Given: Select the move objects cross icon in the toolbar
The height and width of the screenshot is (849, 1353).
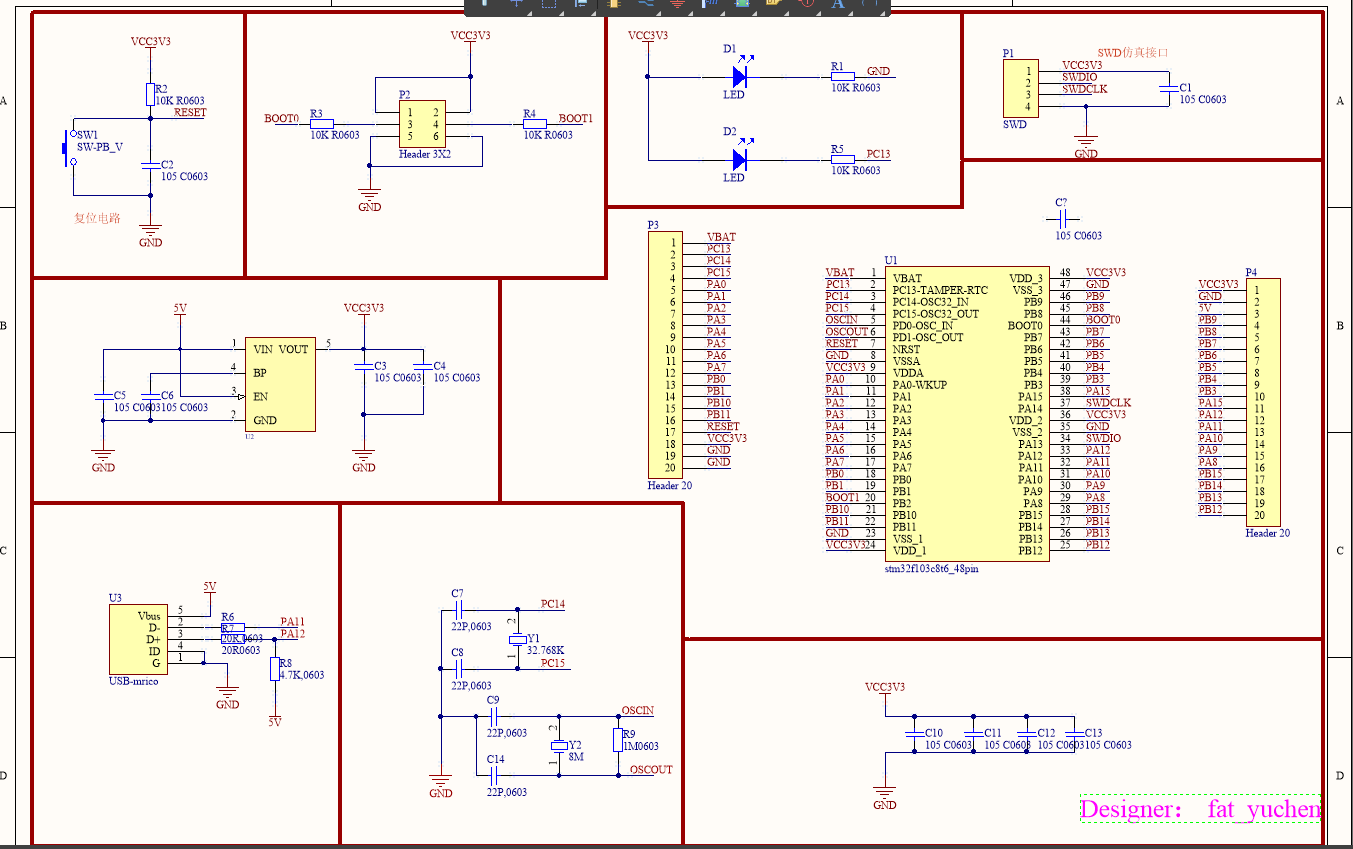Looking at the screenshot, I should [x=517, y=4].
